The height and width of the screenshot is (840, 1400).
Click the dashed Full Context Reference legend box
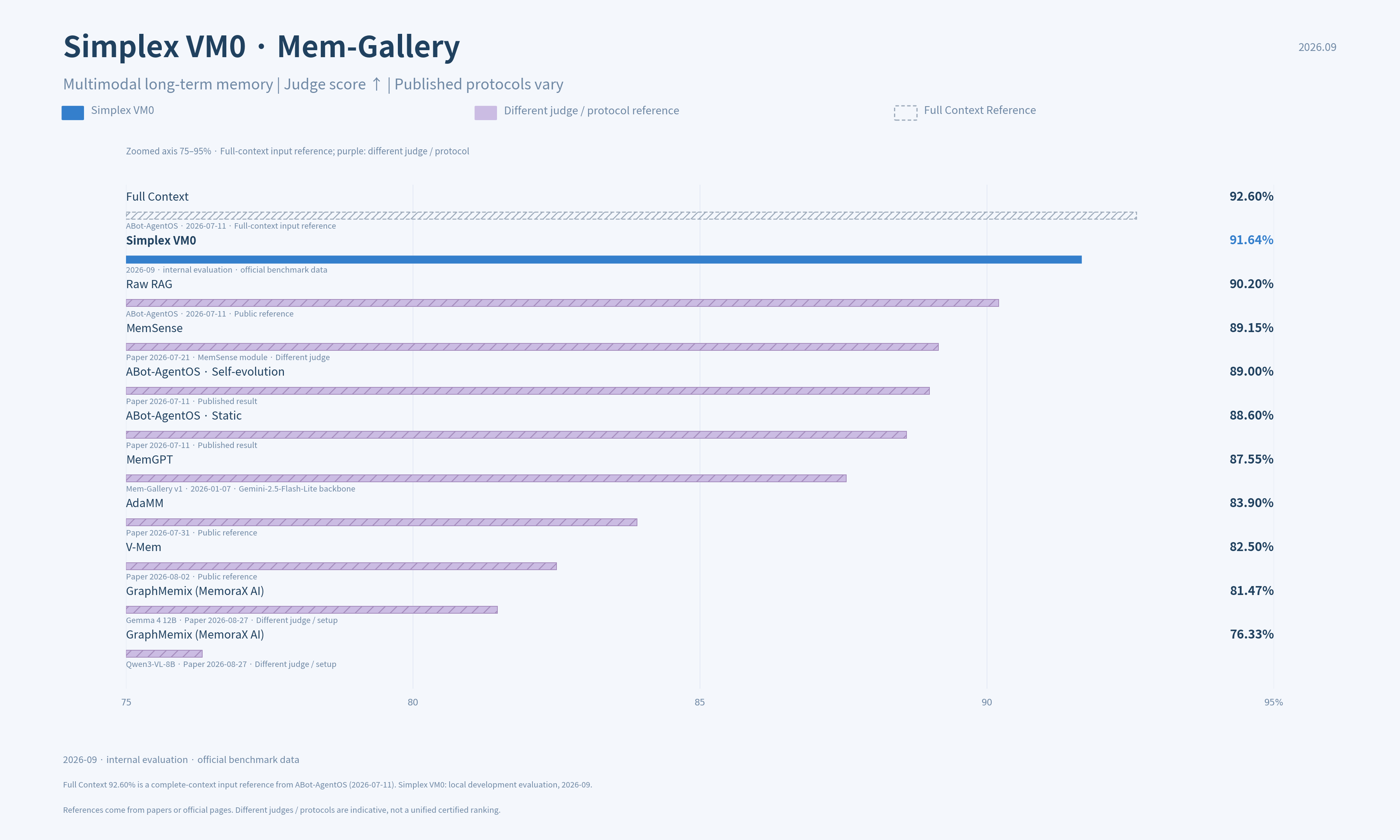pyautogui.click(x=905, y=113)
